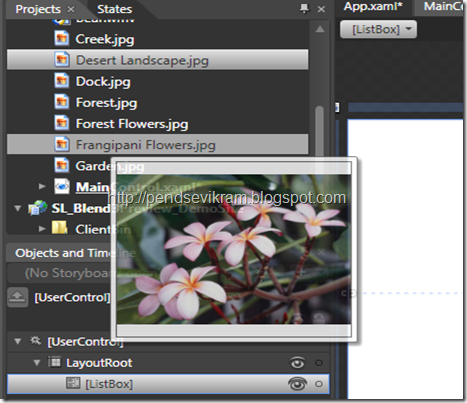Image resolution: width=467 pixels, height=403 pixels.
Task: Pin the Projects panel with pushpin icon
Action: point(304,9)
